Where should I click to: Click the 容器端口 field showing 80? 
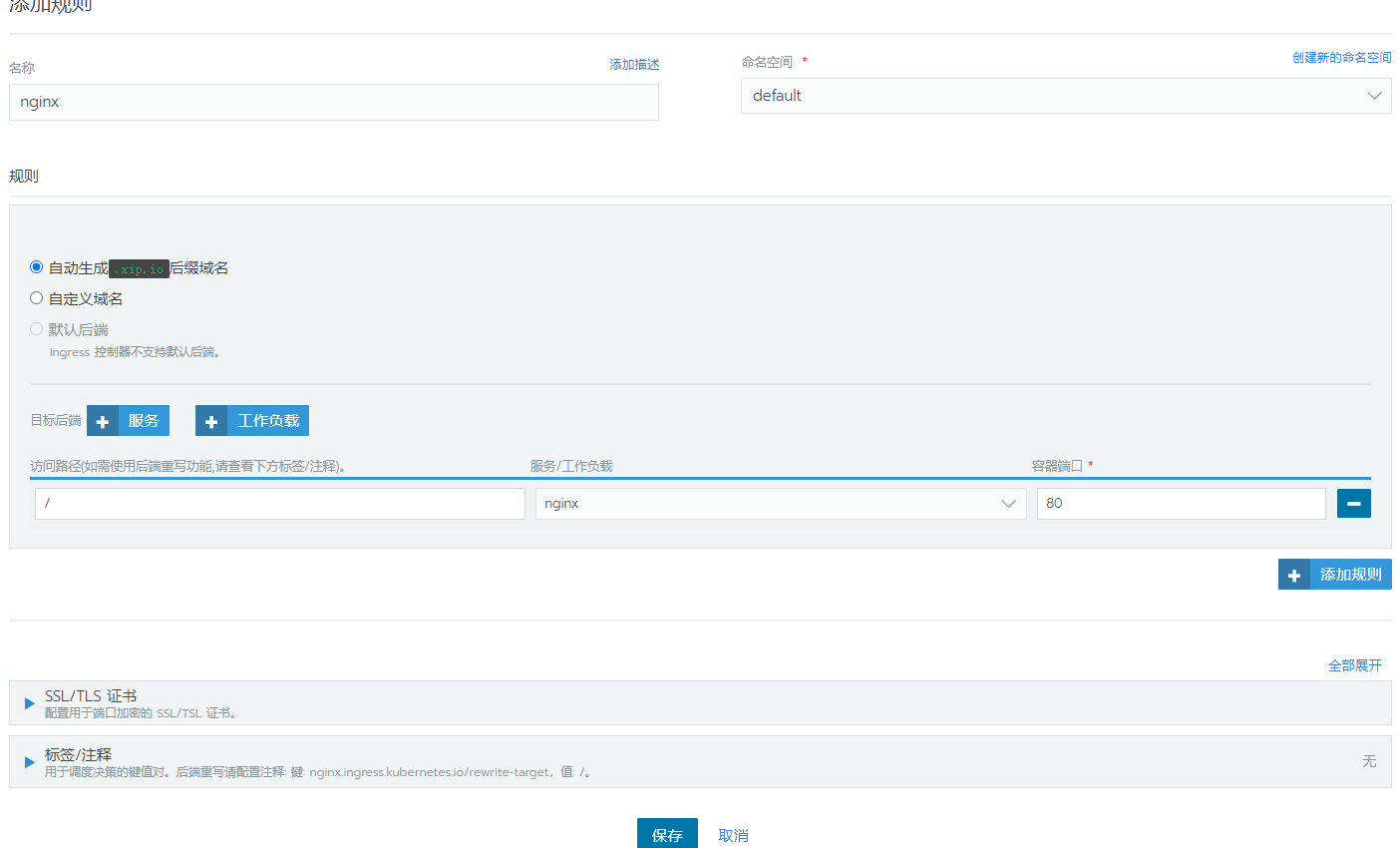(1182, 504)
